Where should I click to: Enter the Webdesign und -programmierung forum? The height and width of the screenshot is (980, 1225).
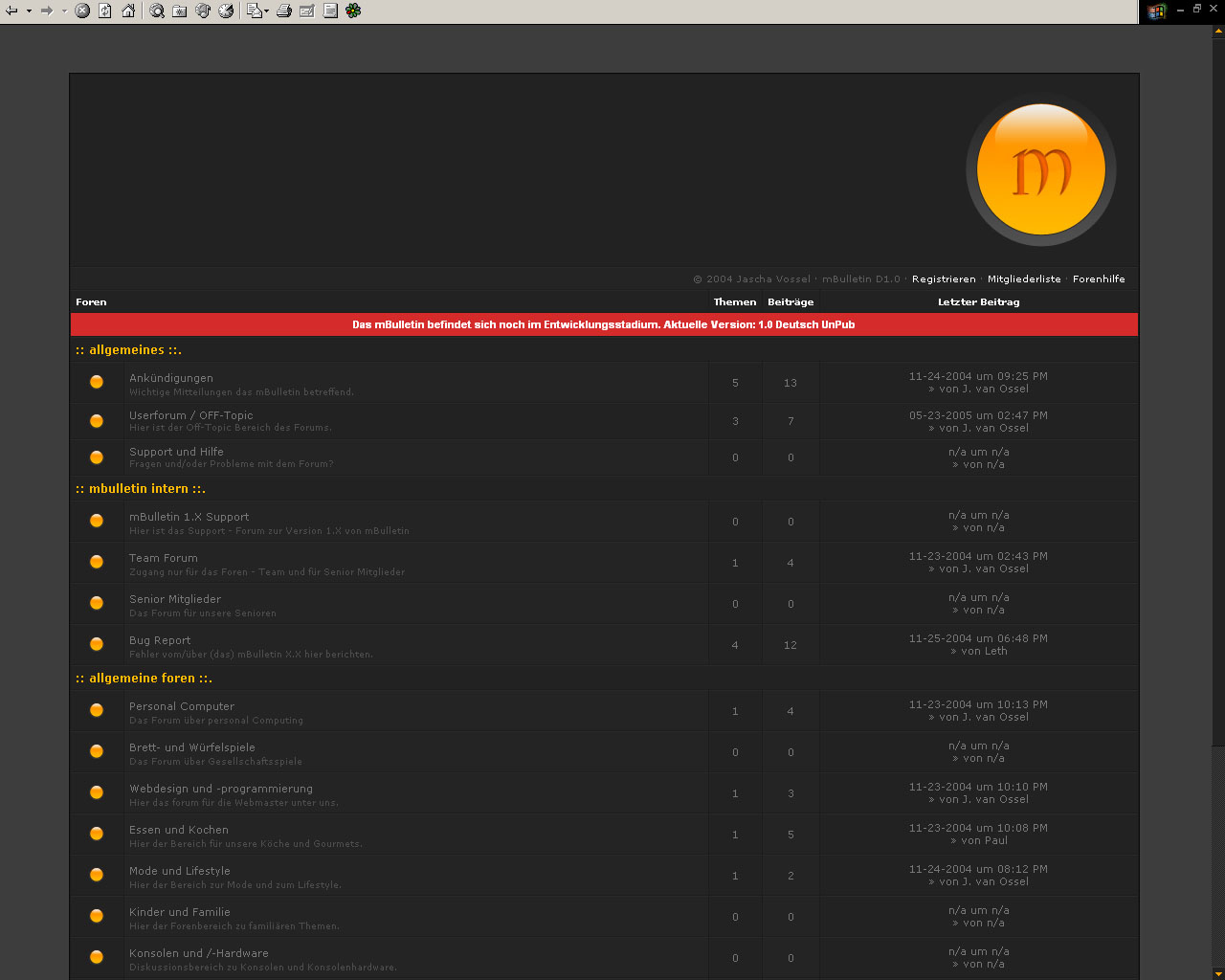221,789
